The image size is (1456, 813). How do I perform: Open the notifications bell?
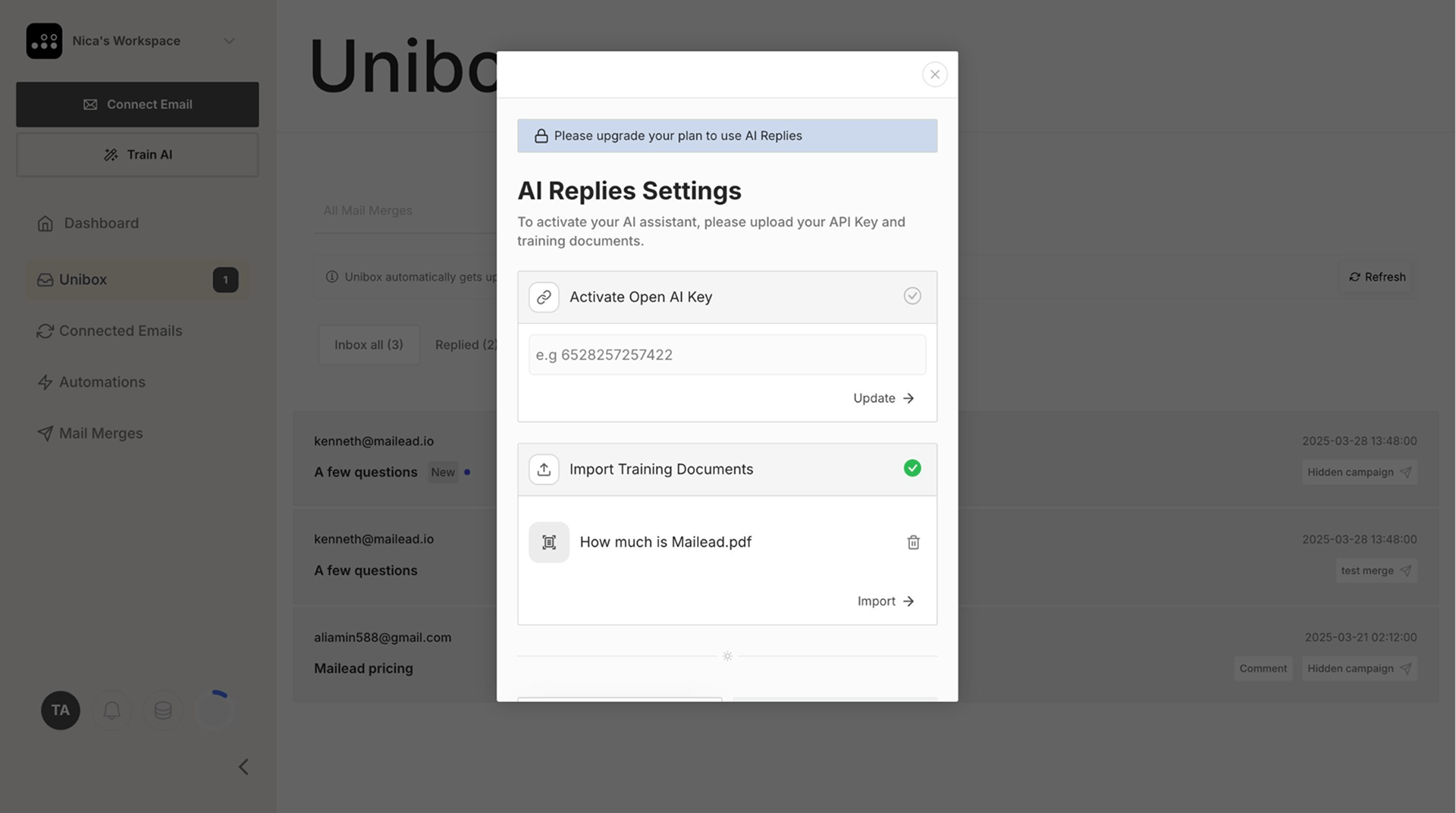(111, 711)
